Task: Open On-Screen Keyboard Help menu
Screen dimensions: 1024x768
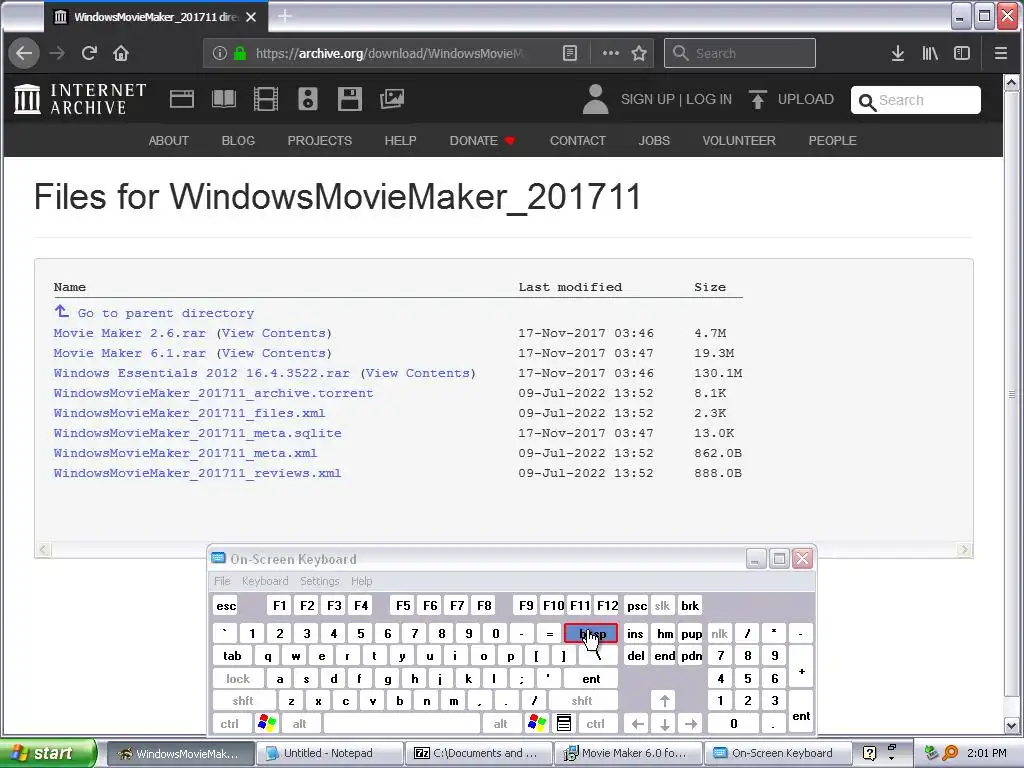Action: (361, 581)
